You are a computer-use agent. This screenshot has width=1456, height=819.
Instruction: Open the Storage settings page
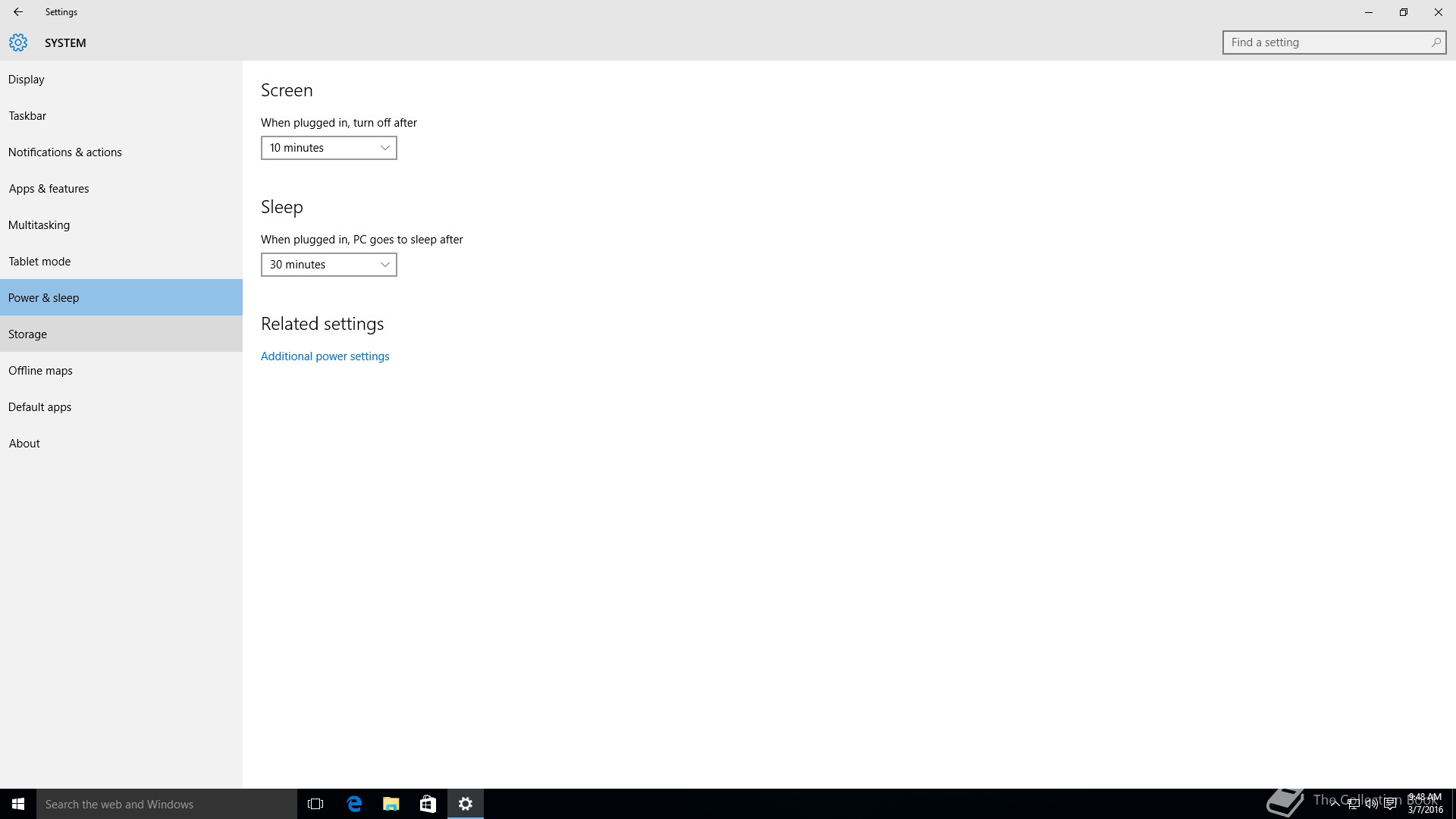coord(28,334)
